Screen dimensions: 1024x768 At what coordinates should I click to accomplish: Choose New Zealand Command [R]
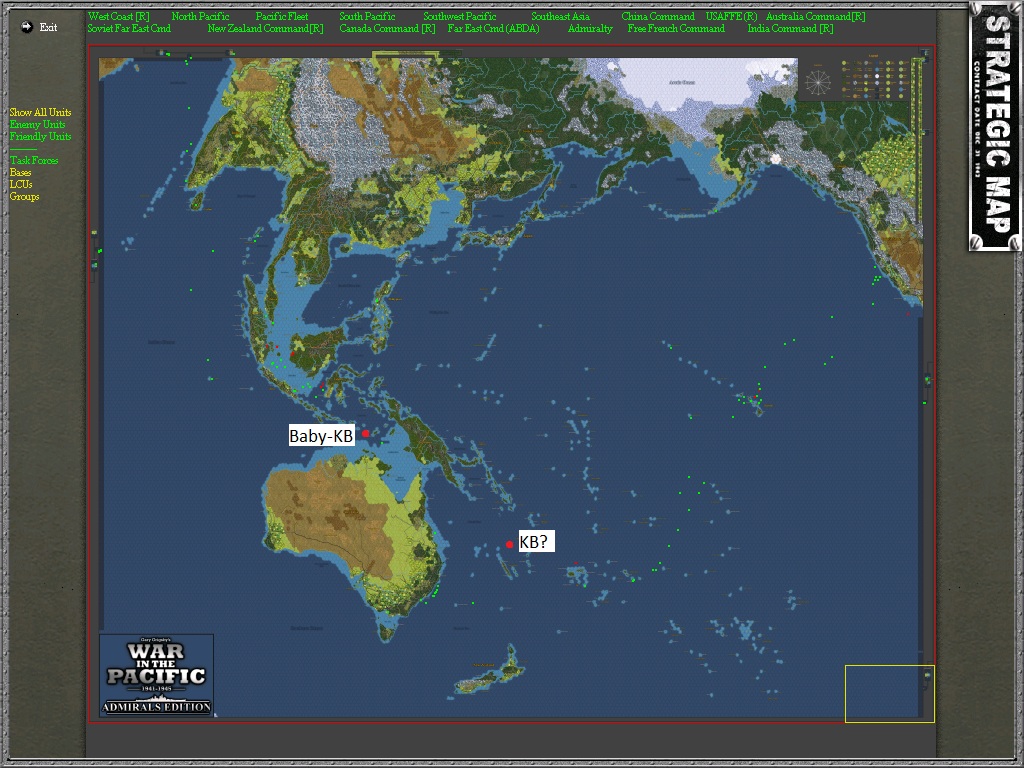tap(265, 29)
